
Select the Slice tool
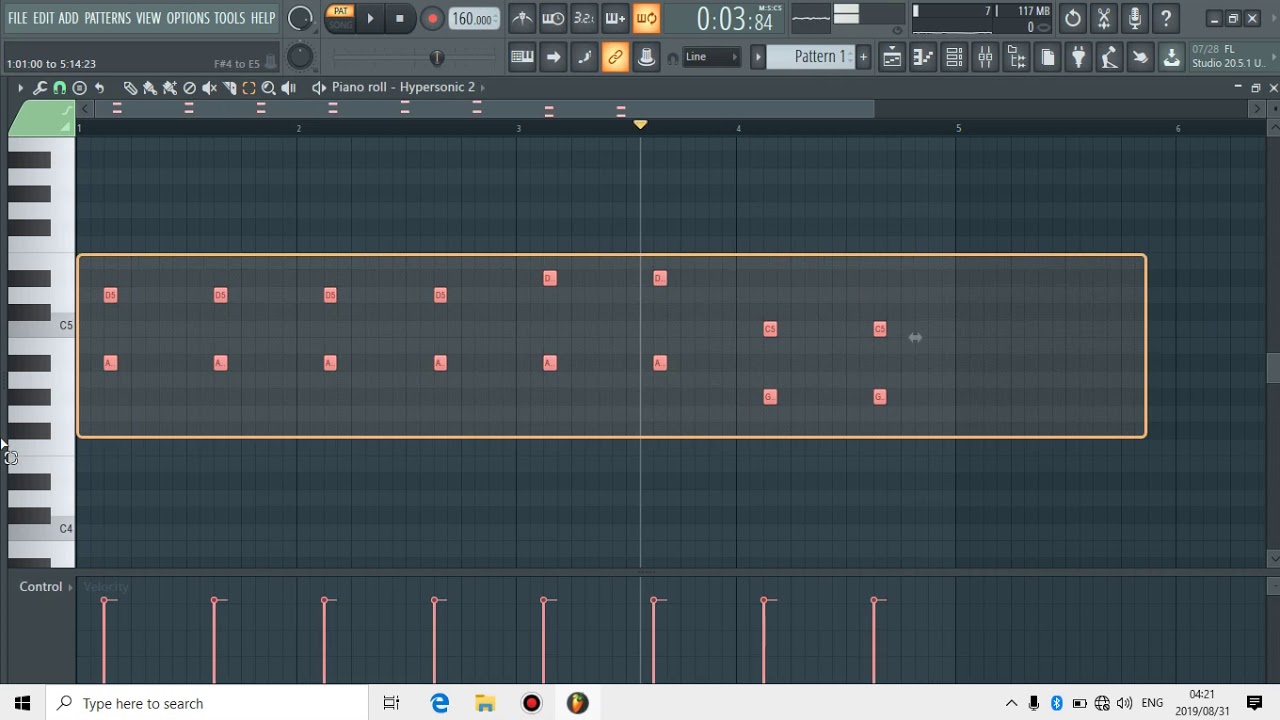229,88
